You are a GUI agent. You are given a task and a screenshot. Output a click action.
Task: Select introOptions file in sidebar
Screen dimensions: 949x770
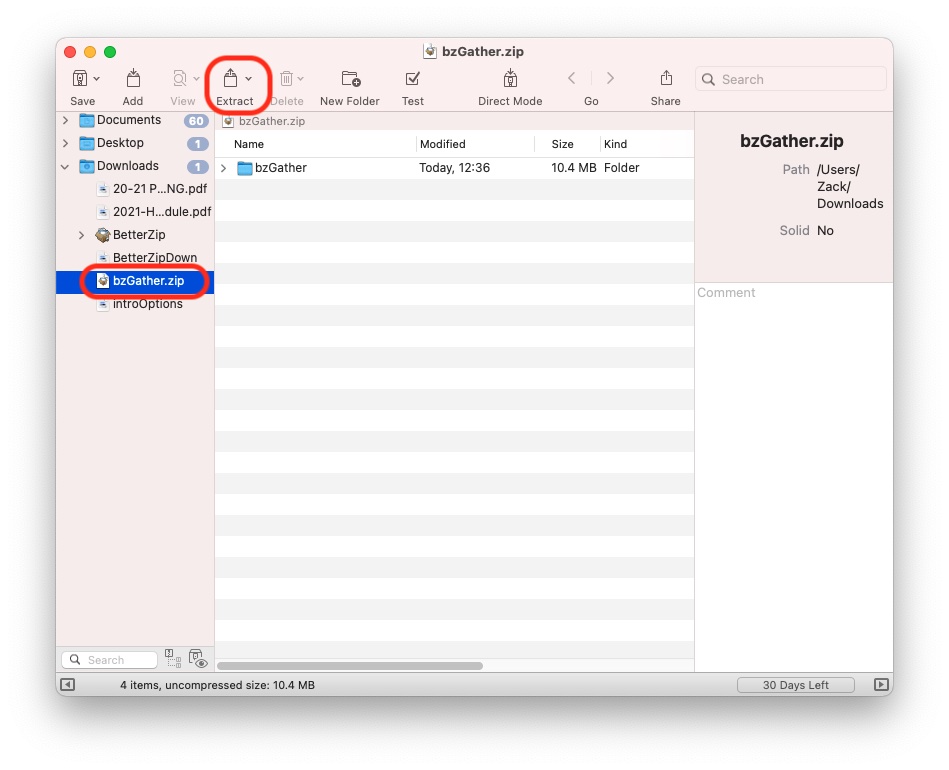pos(148,304)
